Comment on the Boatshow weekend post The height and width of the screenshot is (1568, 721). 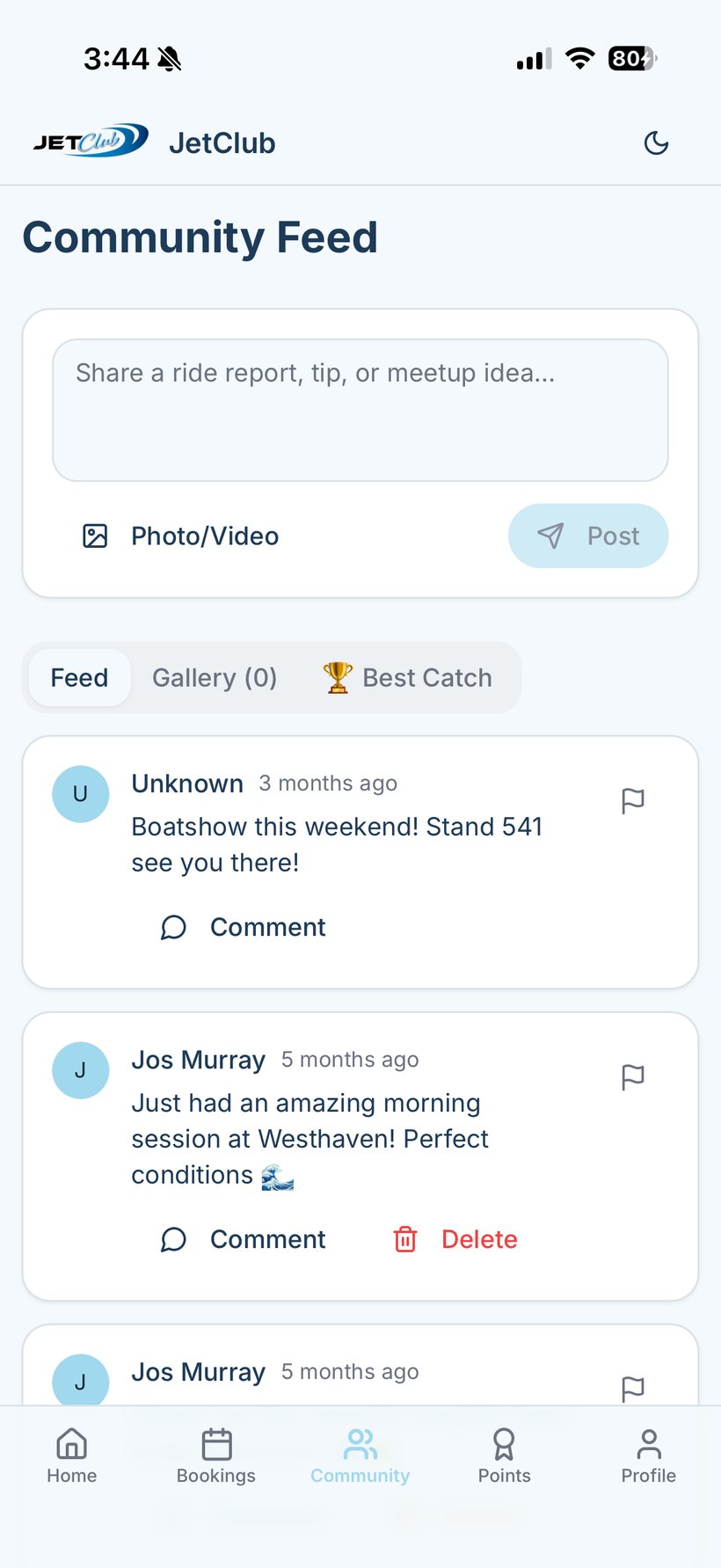pos(243,927)
